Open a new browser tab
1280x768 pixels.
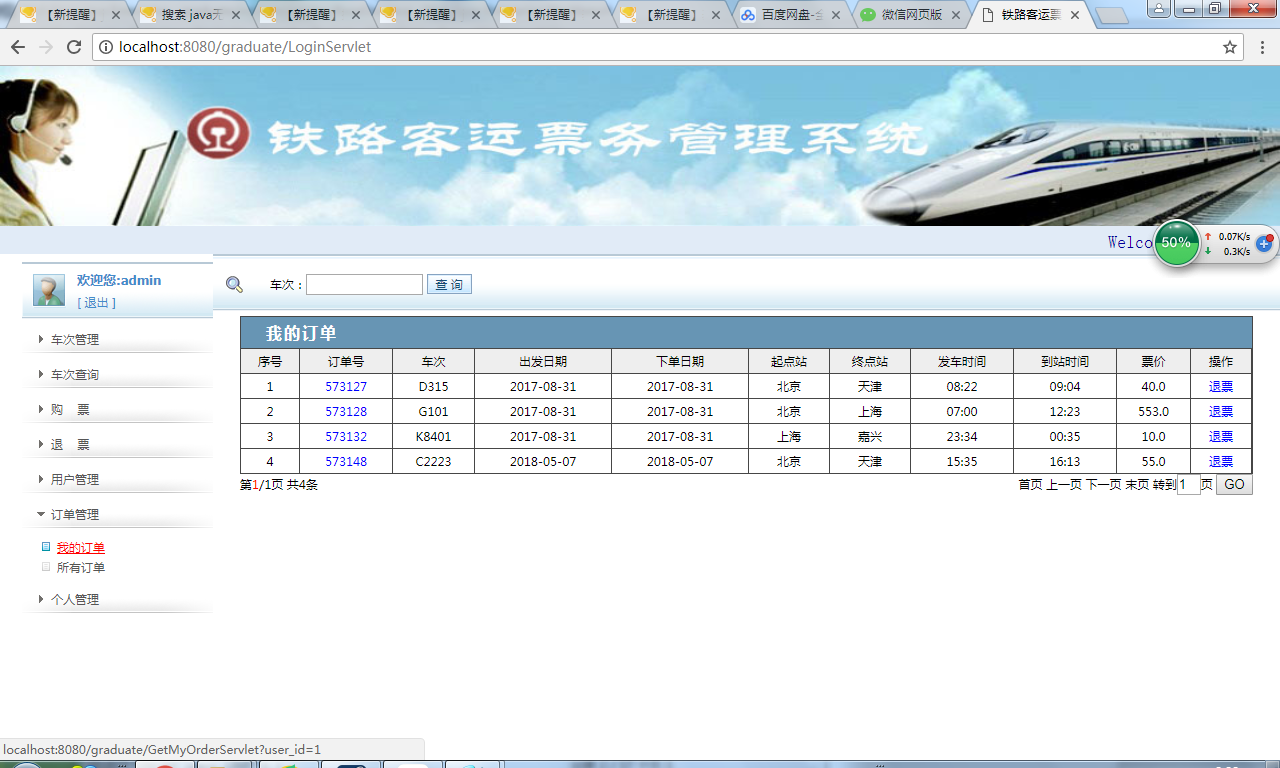1113,15
